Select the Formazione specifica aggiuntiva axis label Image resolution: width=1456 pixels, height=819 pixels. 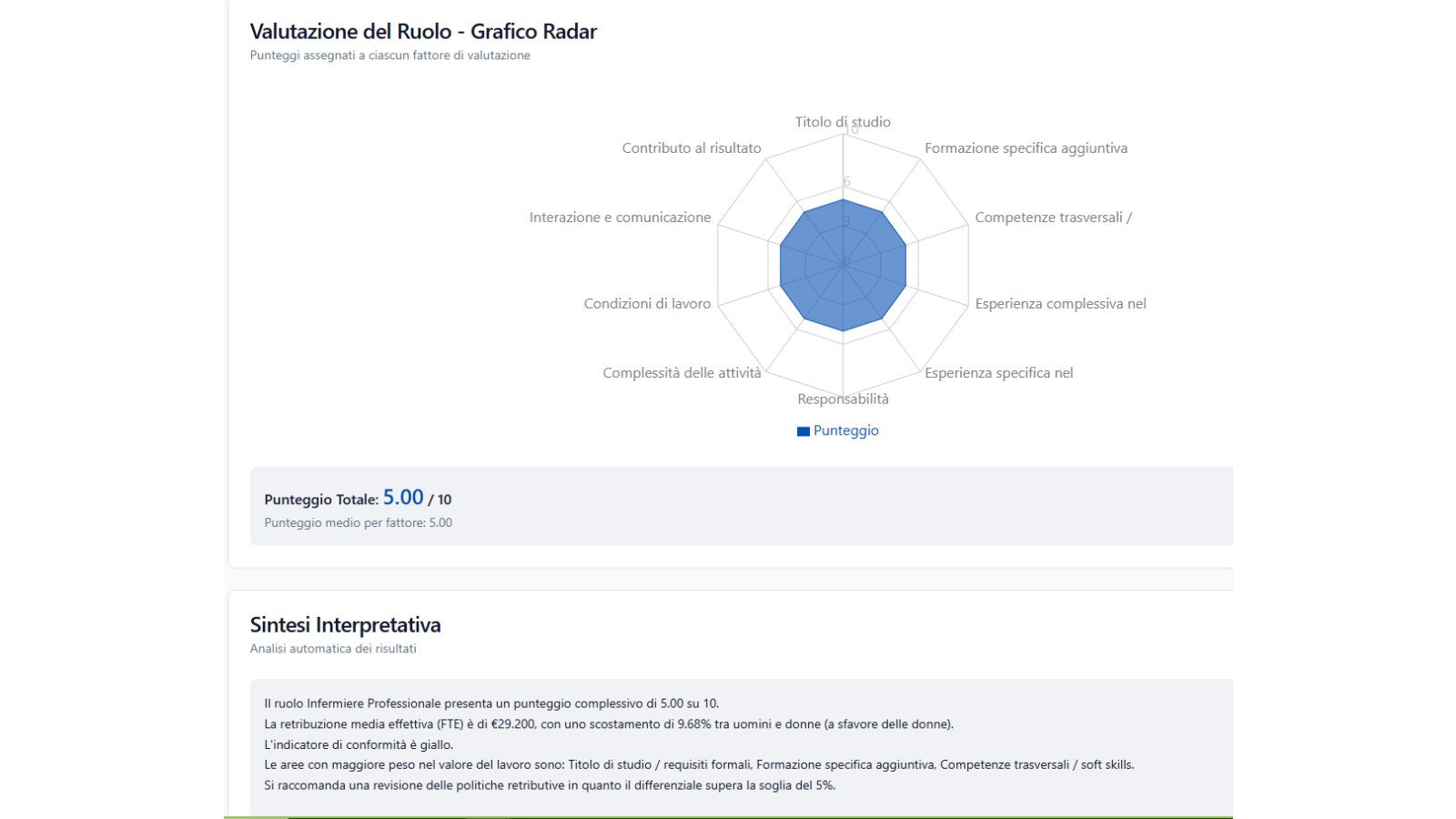1026,148
